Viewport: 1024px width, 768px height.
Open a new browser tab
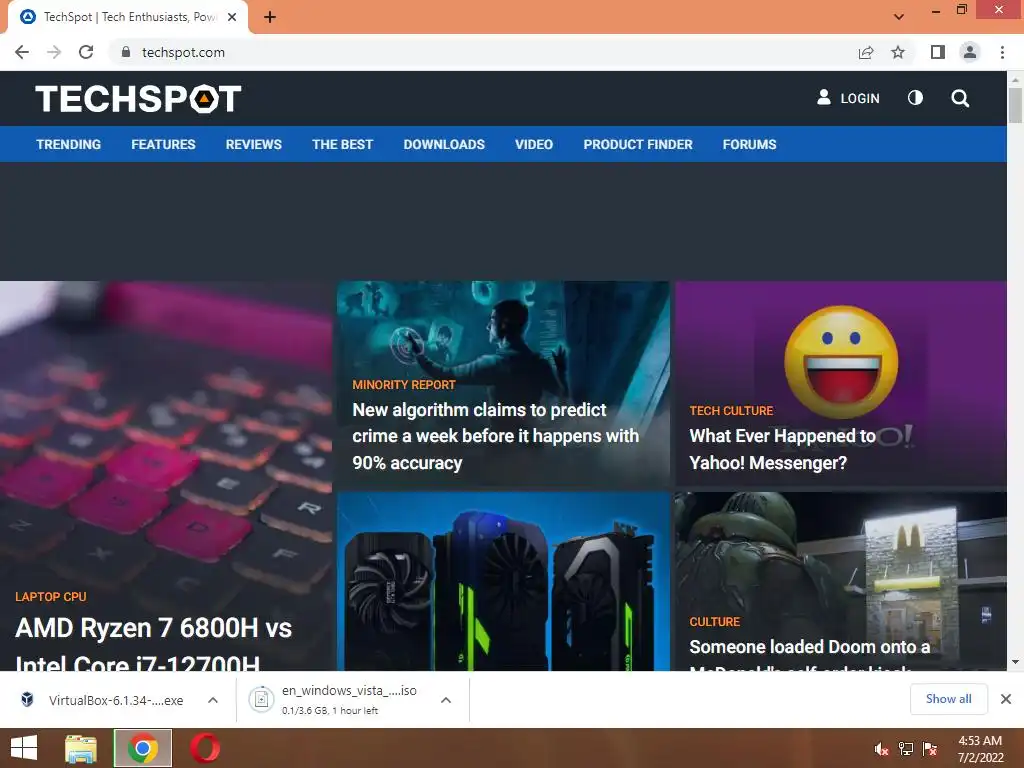pos(270,17)
